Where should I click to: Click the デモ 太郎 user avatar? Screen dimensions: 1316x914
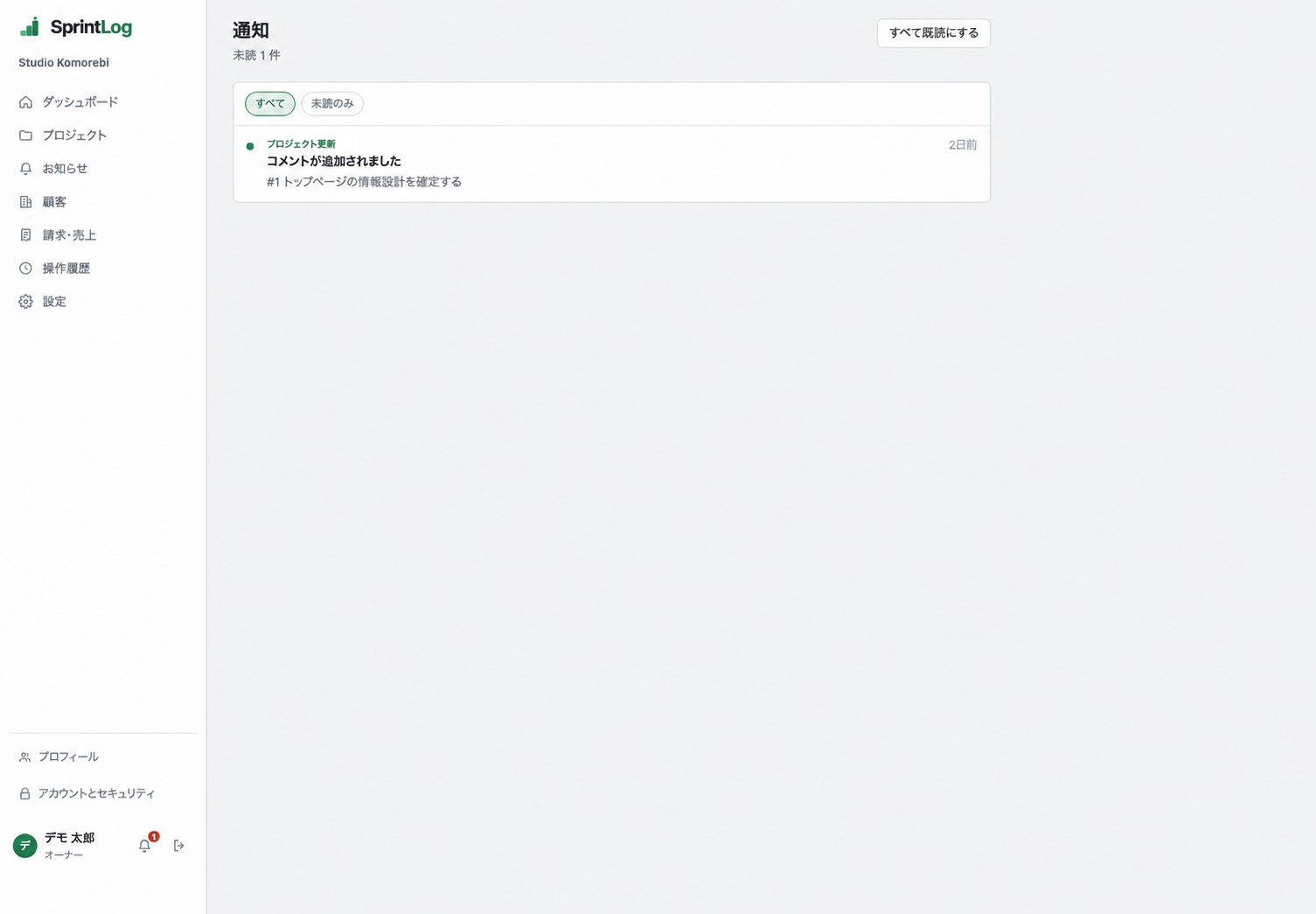25,846
